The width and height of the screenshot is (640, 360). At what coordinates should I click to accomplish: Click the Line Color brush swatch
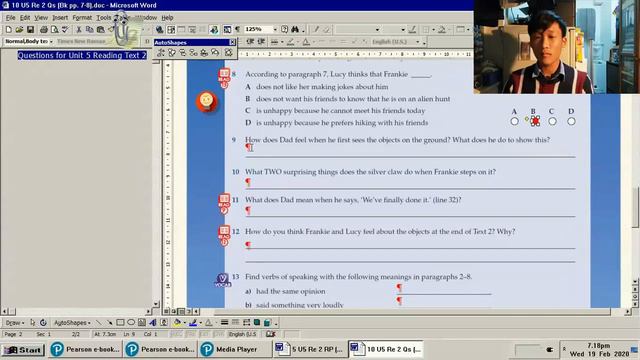(193, 322)
